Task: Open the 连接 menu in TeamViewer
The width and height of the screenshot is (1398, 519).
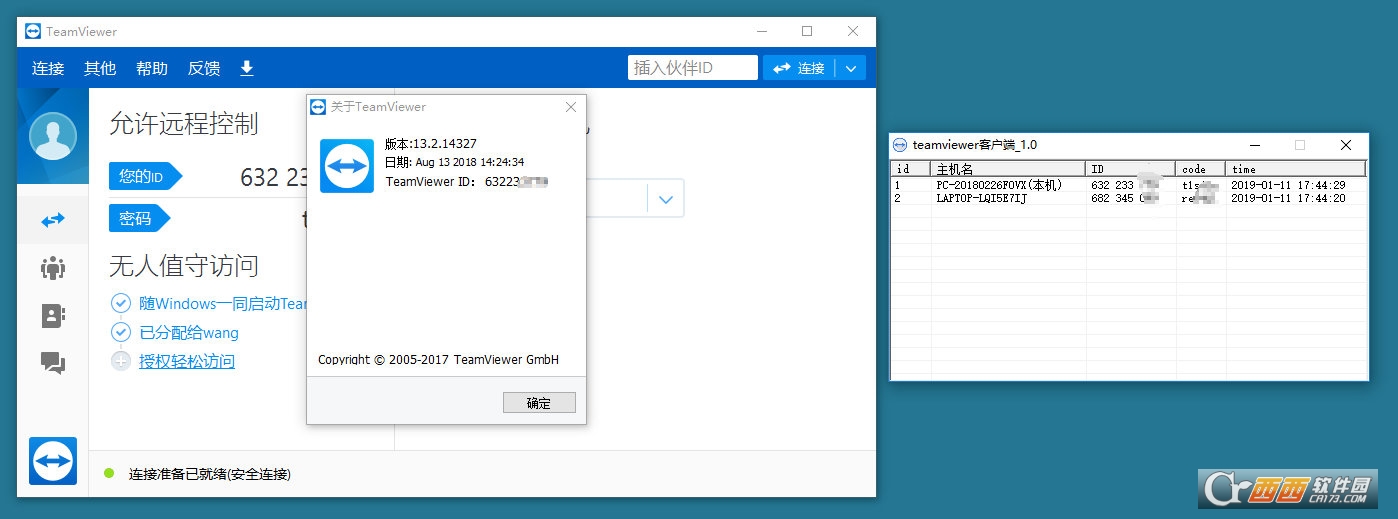Action: coord(48,68)
